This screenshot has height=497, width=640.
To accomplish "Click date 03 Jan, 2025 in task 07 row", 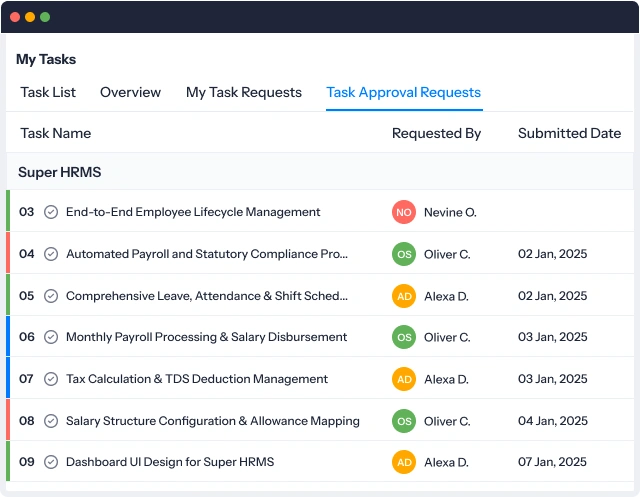I will coord(553,379).
